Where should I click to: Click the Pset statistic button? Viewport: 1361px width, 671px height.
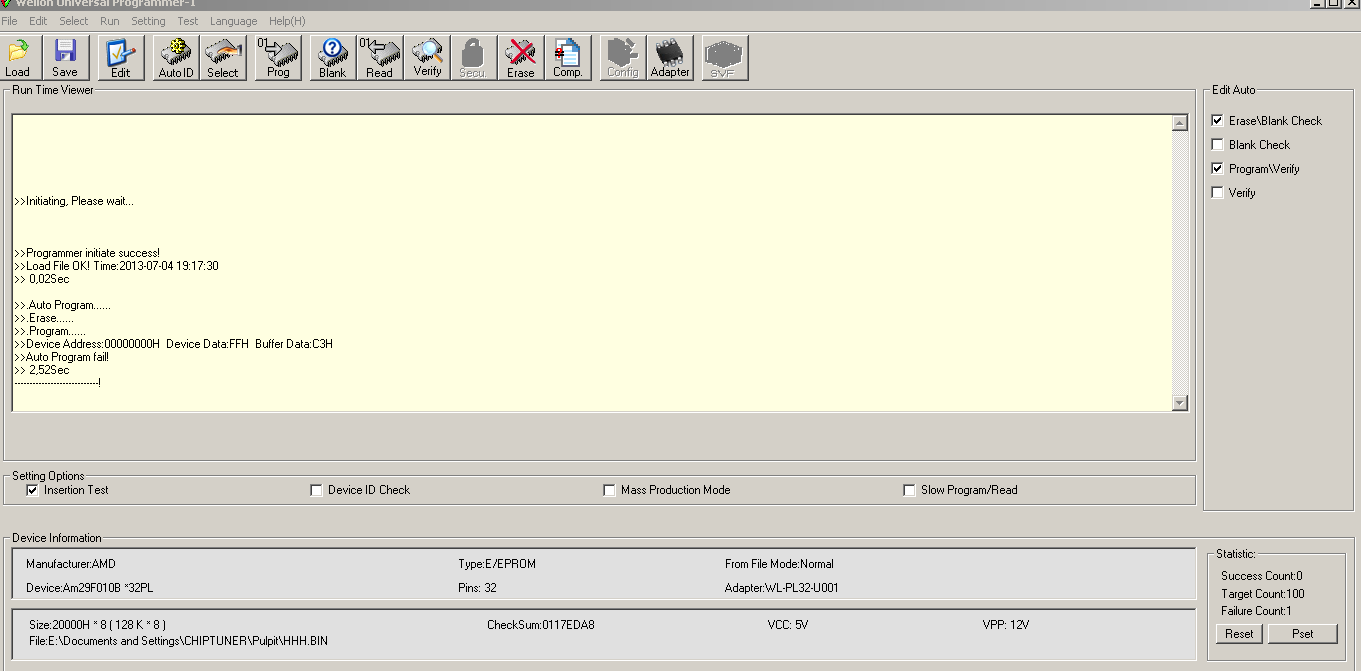pyautogui.click(x=1303, y=633)
